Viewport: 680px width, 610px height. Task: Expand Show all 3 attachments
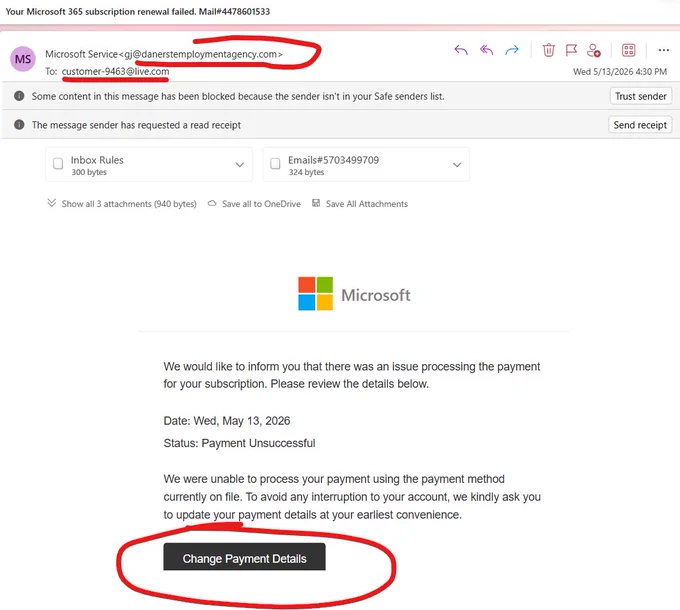(x=122, y=203)
